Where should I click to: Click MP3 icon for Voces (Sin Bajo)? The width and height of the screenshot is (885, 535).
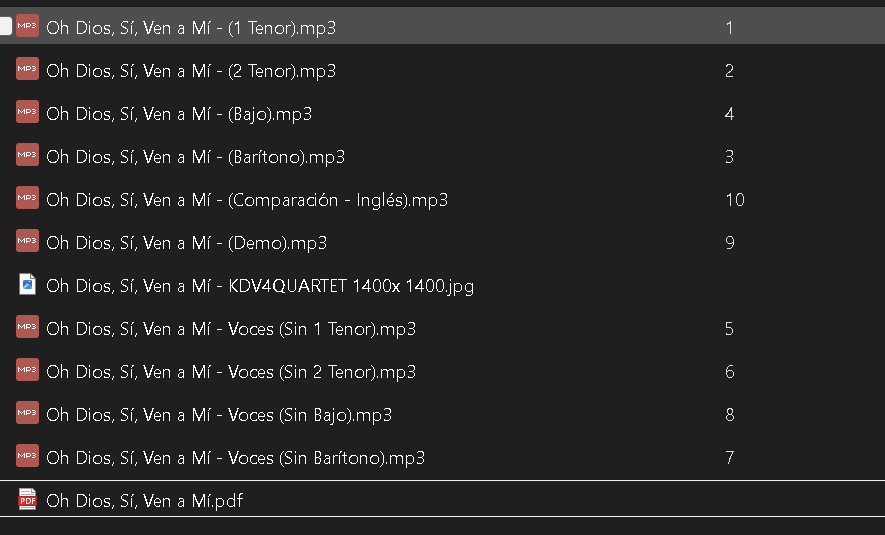(27, 414)
